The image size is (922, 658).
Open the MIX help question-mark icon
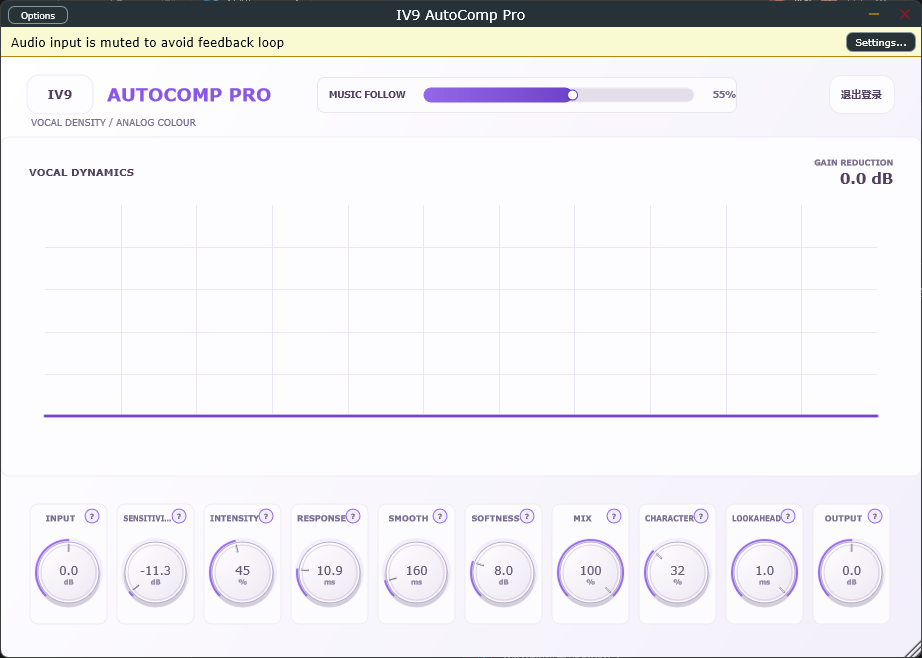tap(614, 516)
